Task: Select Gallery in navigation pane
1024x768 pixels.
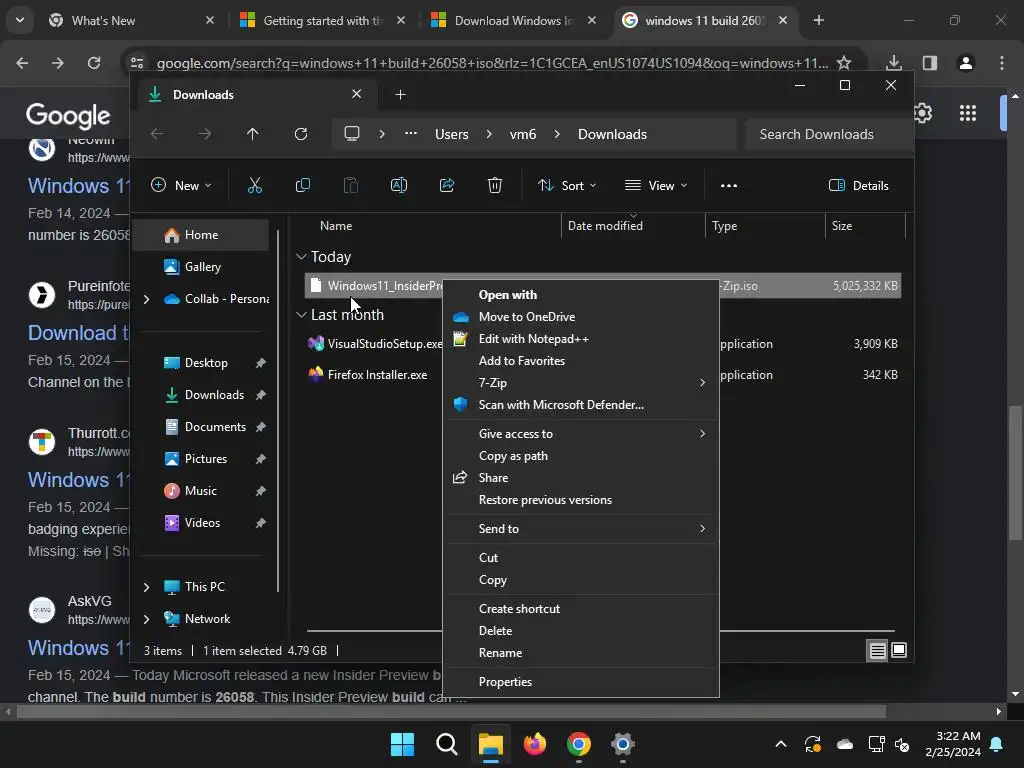Action: pyautogui.click(x=202, y=266)
